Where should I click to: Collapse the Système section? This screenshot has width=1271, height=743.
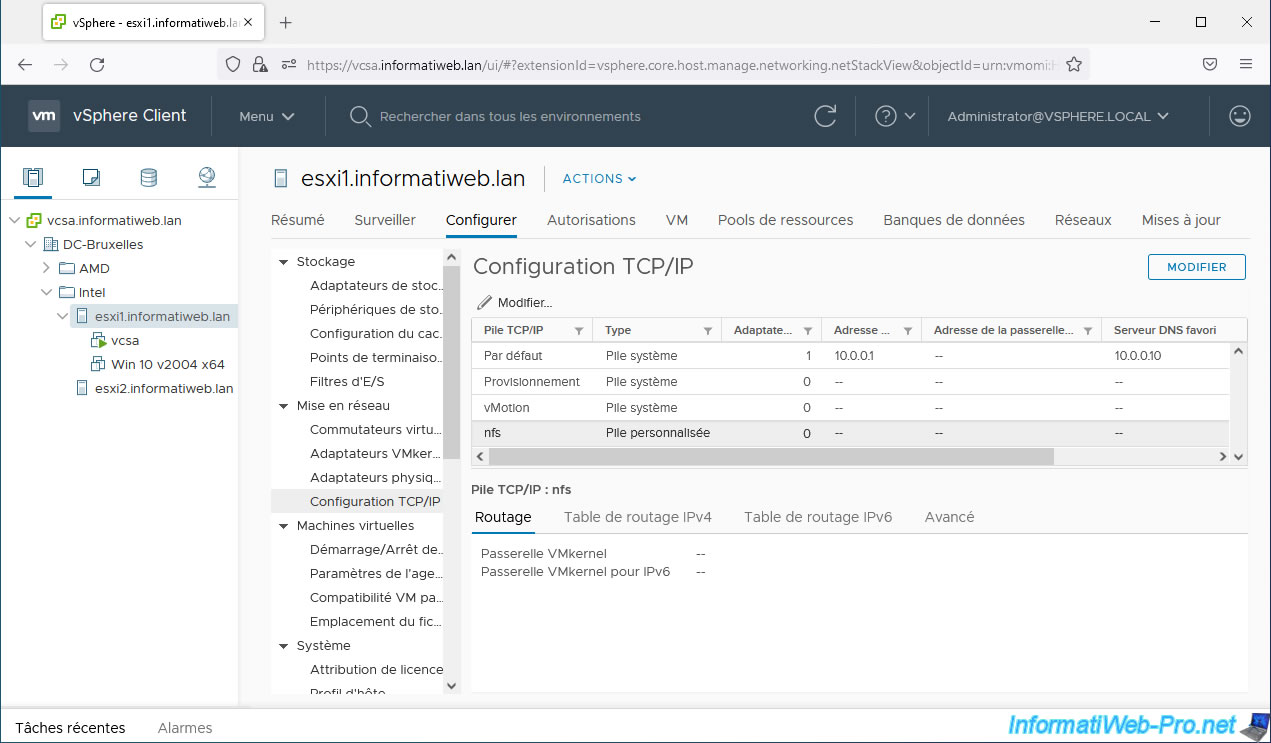283,646
